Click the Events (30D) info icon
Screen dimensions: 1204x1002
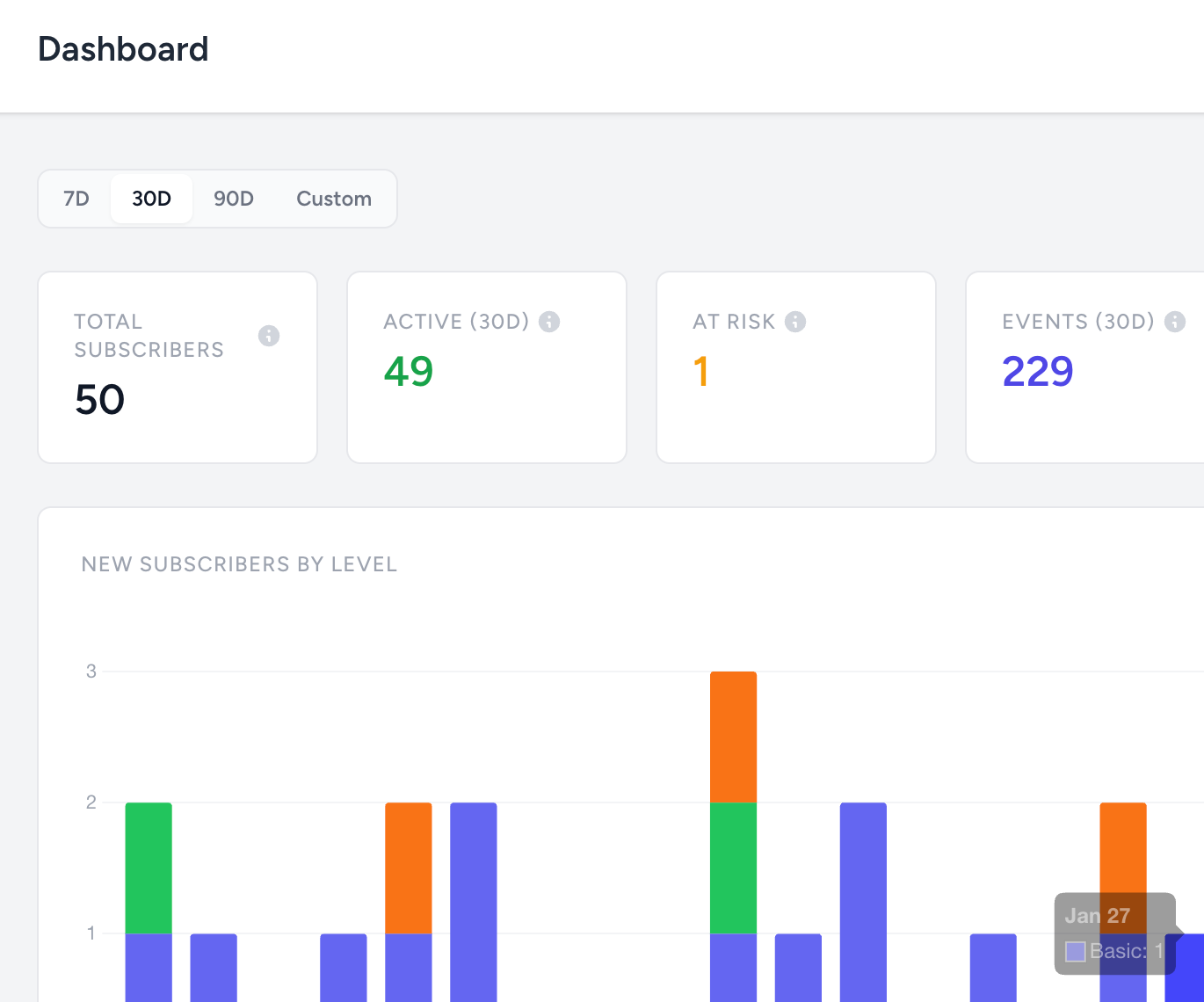click(1175, 322)
